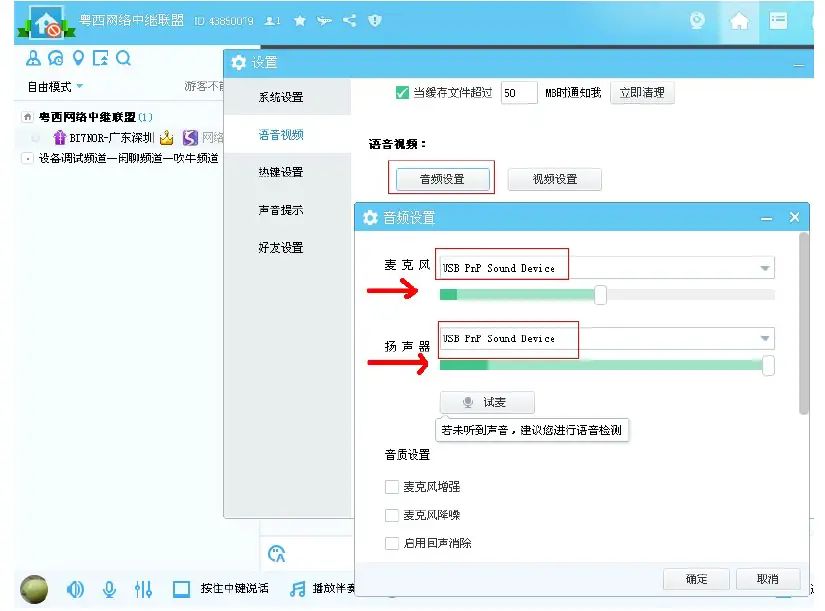Click the user profile icon under title bar
825x611 pixels.
[33, 58]
